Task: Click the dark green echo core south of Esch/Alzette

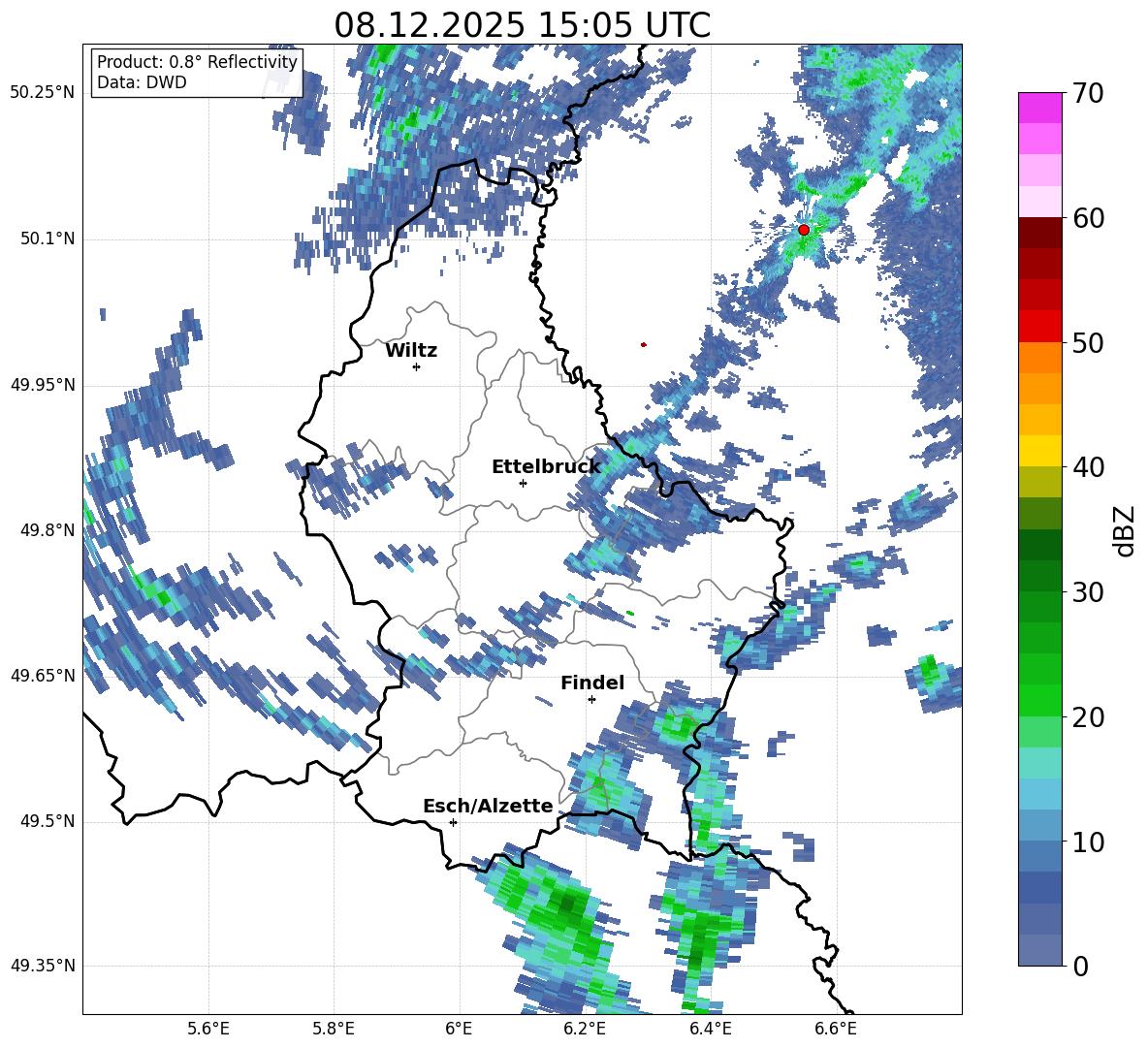Action: coord(567,902)
